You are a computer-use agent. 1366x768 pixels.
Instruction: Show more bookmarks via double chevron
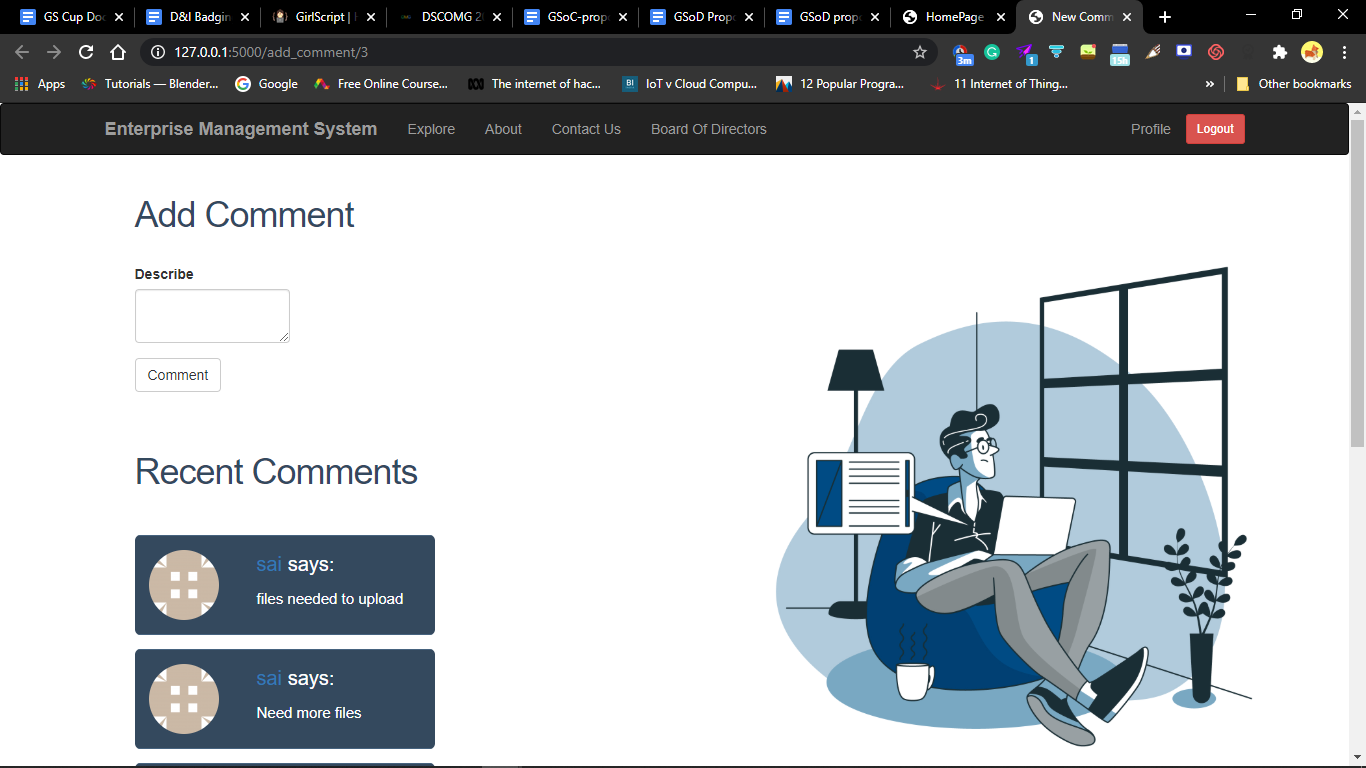point(1210,84)
